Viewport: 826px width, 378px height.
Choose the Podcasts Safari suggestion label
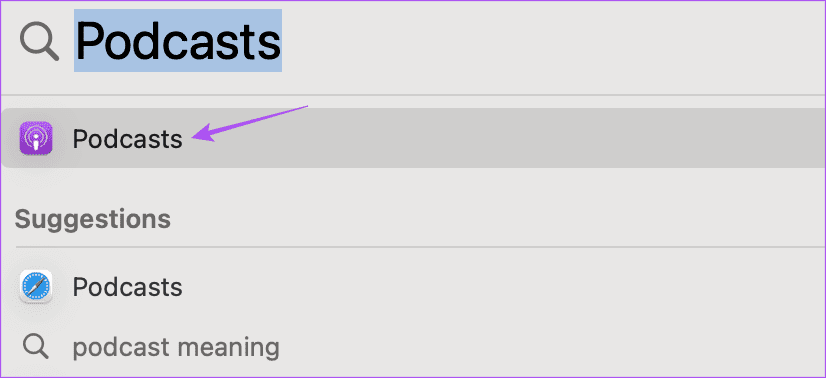(127, 287)
